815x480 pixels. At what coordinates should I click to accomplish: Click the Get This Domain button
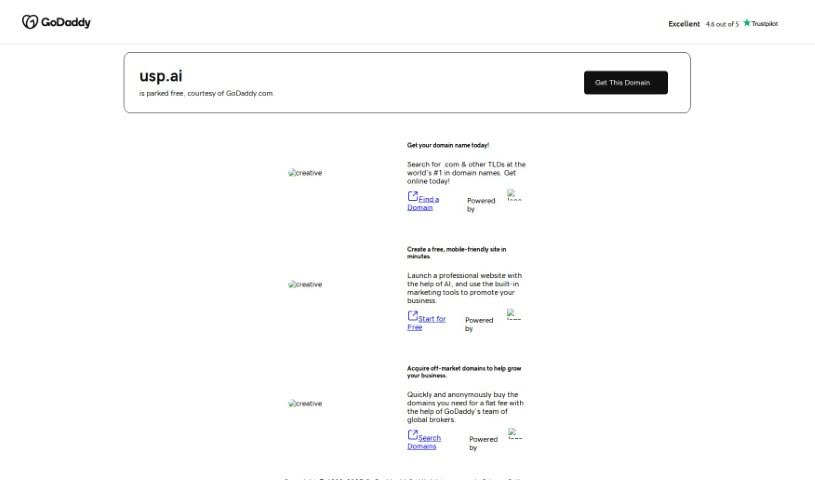click(x=626, y=83)
